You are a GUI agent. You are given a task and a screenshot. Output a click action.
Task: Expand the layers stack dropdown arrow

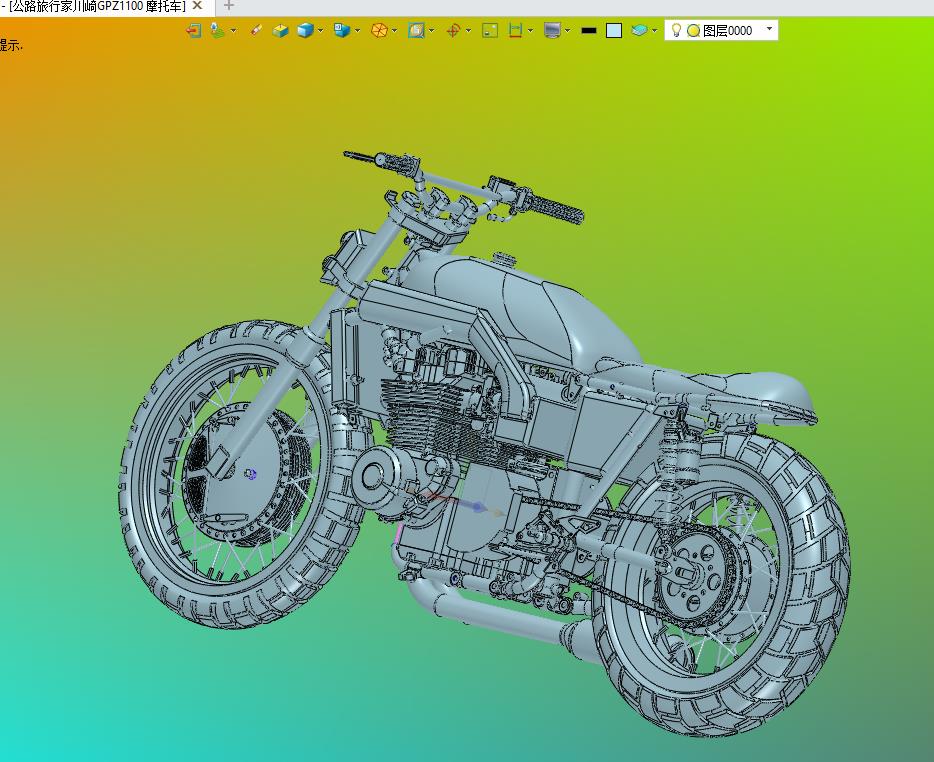point(654,30)
